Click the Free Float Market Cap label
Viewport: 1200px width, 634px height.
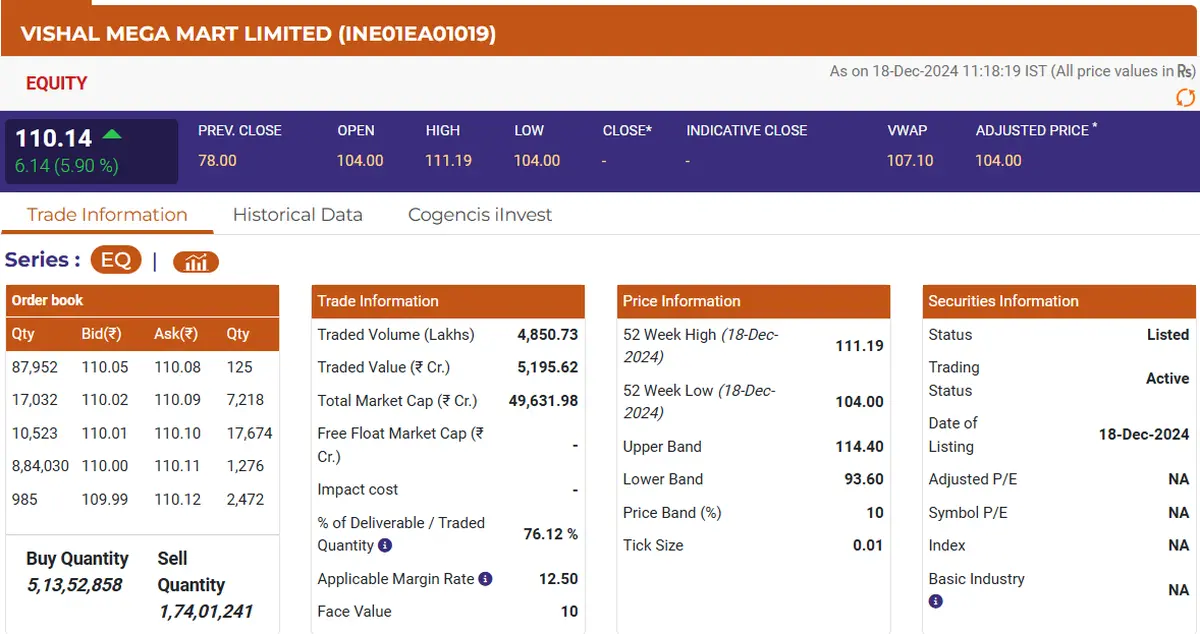(401, 445)
